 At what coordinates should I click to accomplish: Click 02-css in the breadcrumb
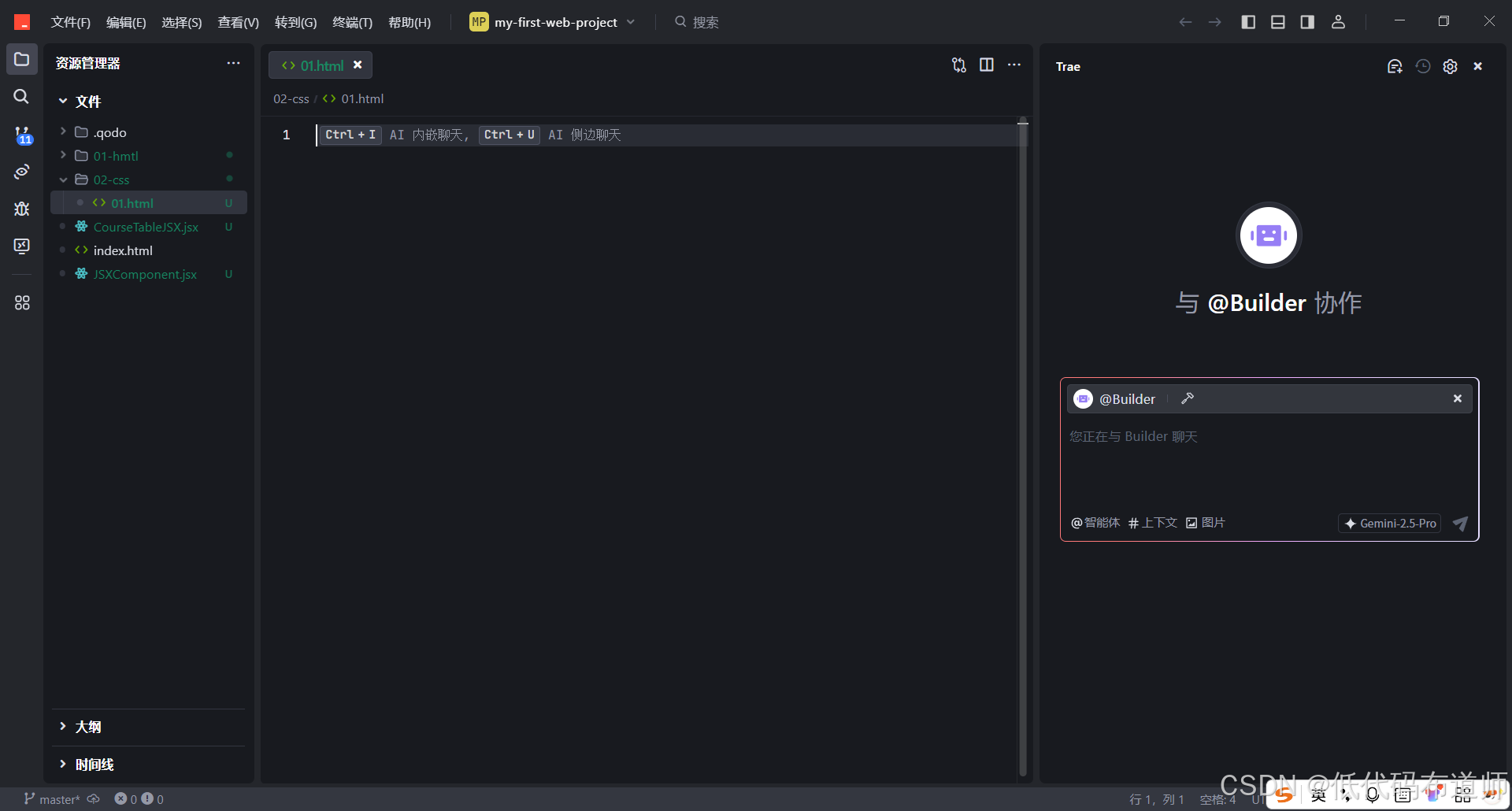(291, 98)
